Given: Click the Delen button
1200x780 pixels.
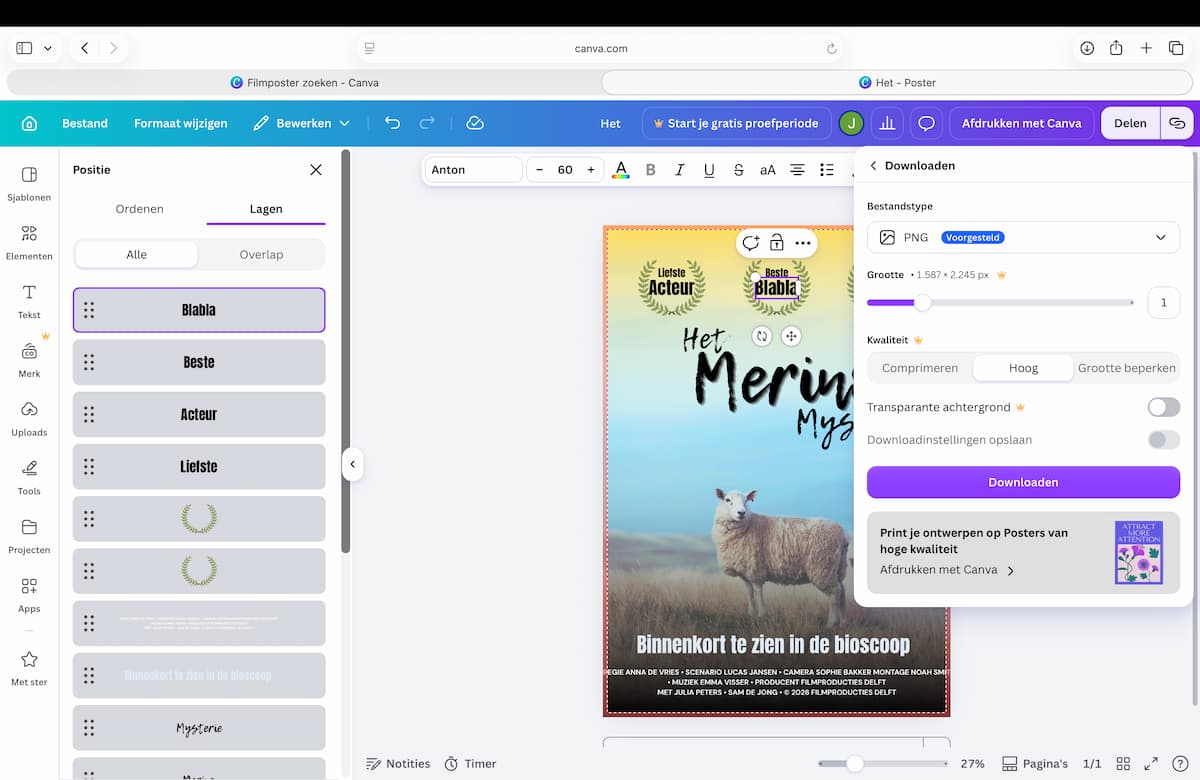Looking at the screenshot, I should pyautogui.click(x=1130, y=123).
